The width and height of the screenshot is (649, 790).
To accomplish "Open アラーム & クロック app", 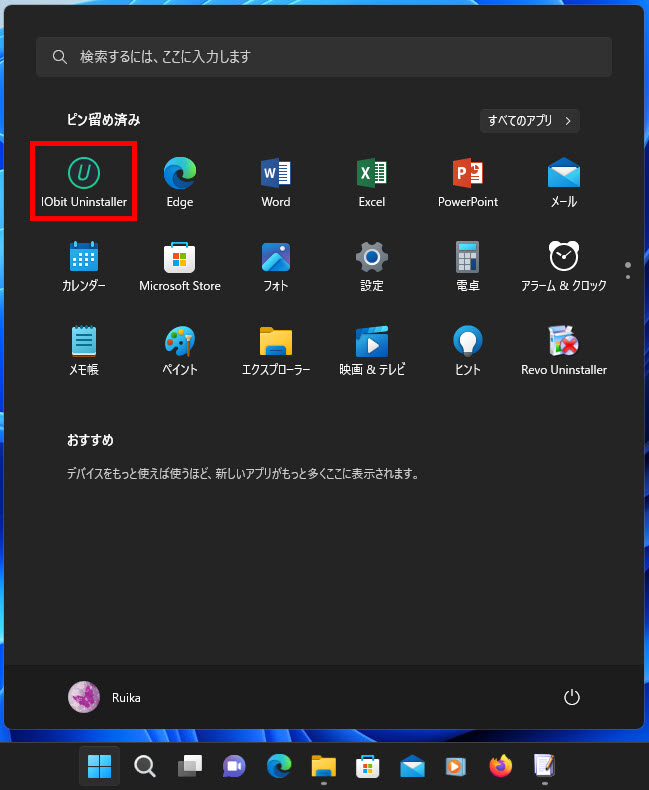I will [564, 265].
